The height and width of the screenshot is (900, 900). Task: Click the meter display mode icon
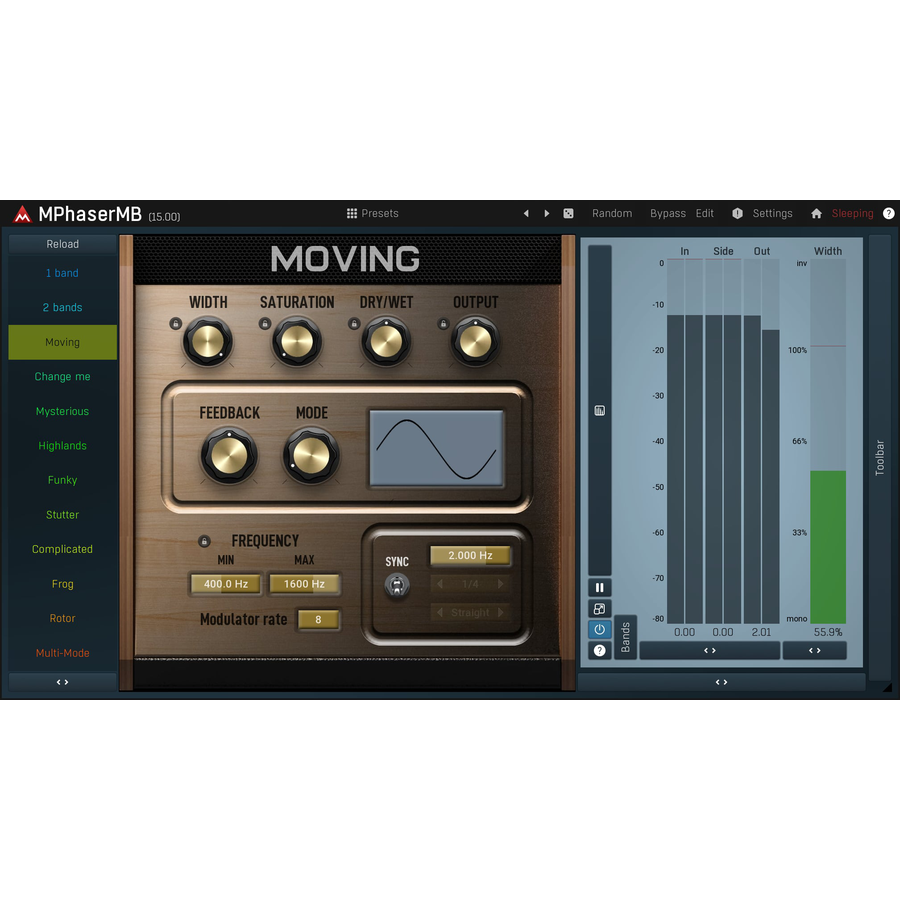coord(600,410)
